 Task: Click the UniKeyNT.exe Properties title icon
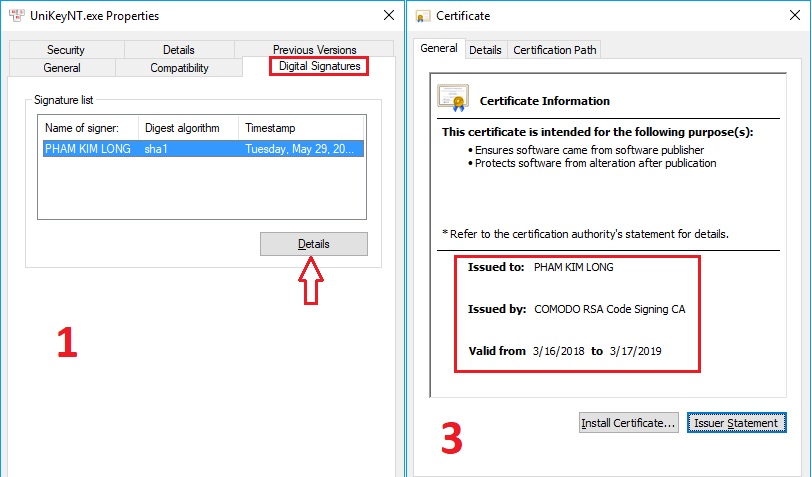tap(17, 16)
